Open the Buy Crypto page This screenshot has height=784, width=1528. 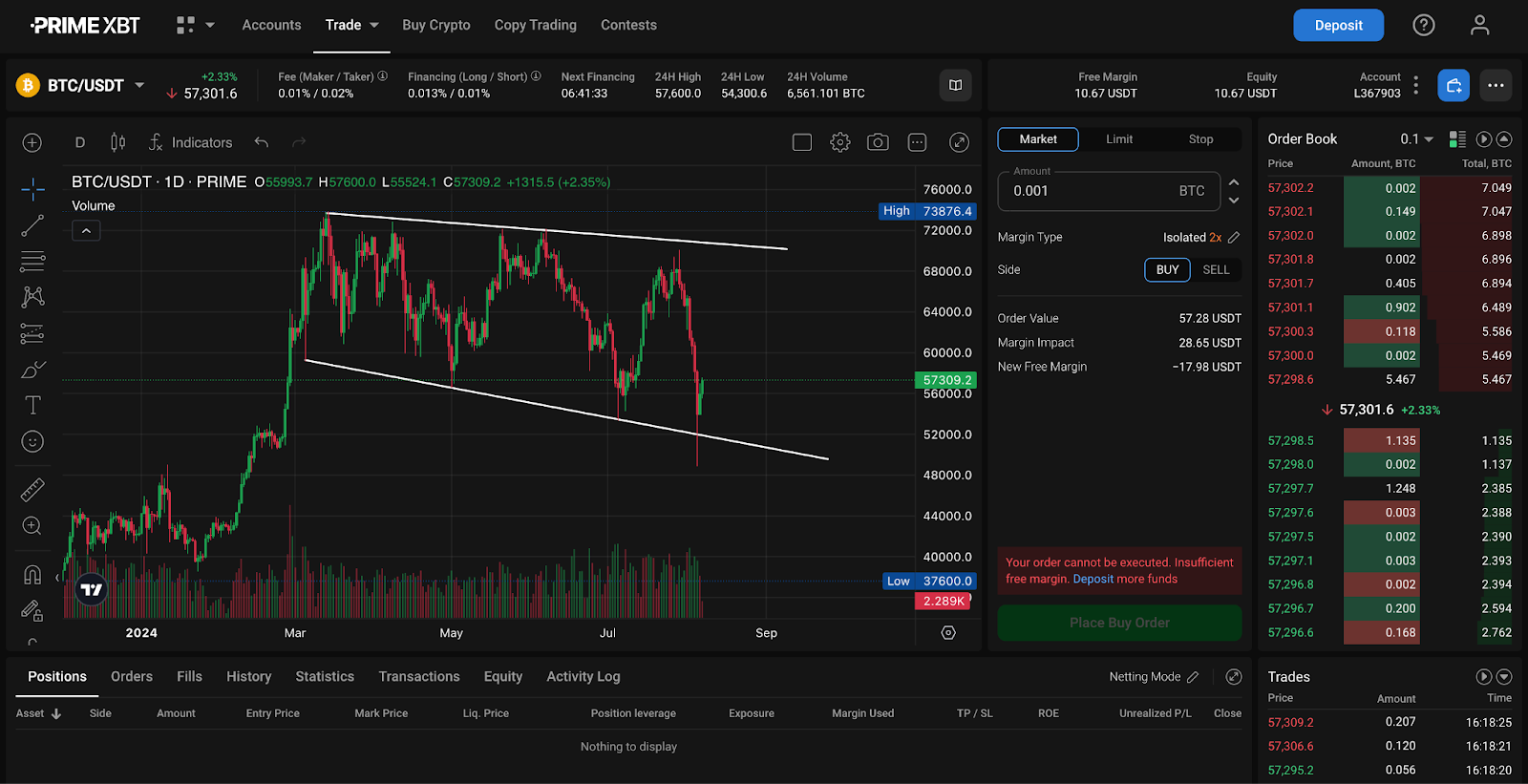[436, 25]
